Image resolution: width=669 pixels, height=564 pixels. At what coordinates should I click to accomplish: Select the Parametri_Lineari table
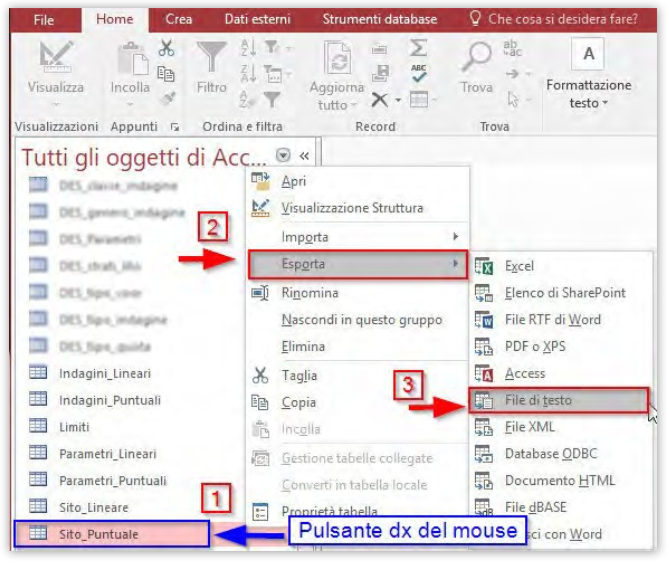(108, 454)
